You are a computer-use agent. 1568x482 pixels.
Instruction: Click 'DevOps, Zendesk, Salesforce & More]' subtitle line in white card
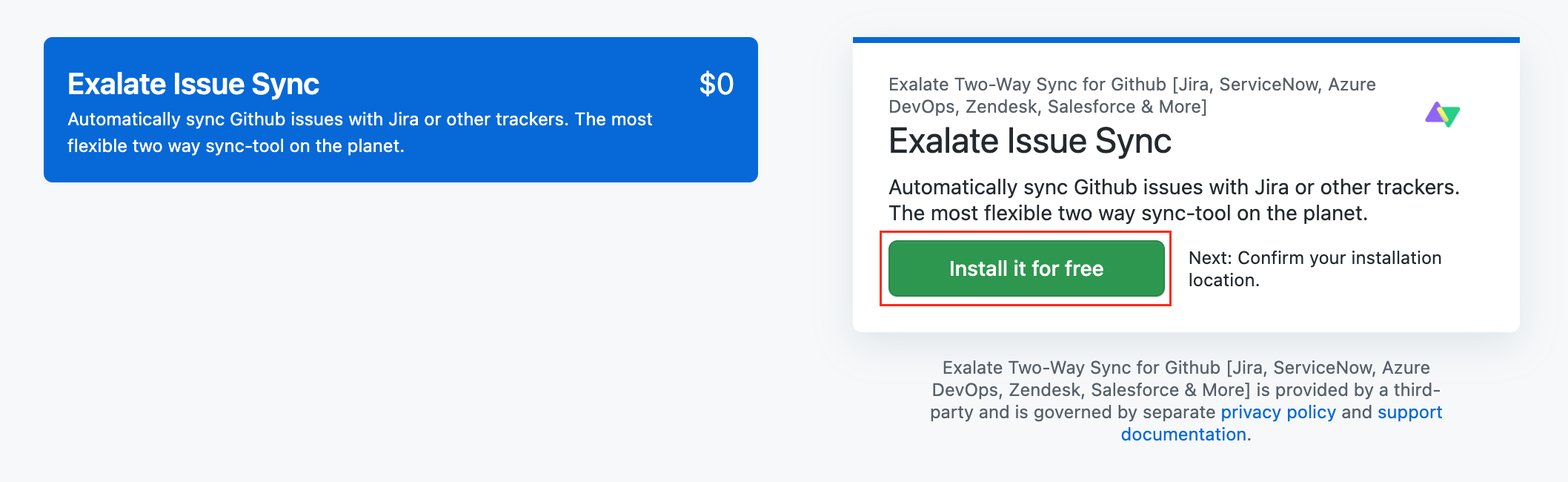[1047, 107]
